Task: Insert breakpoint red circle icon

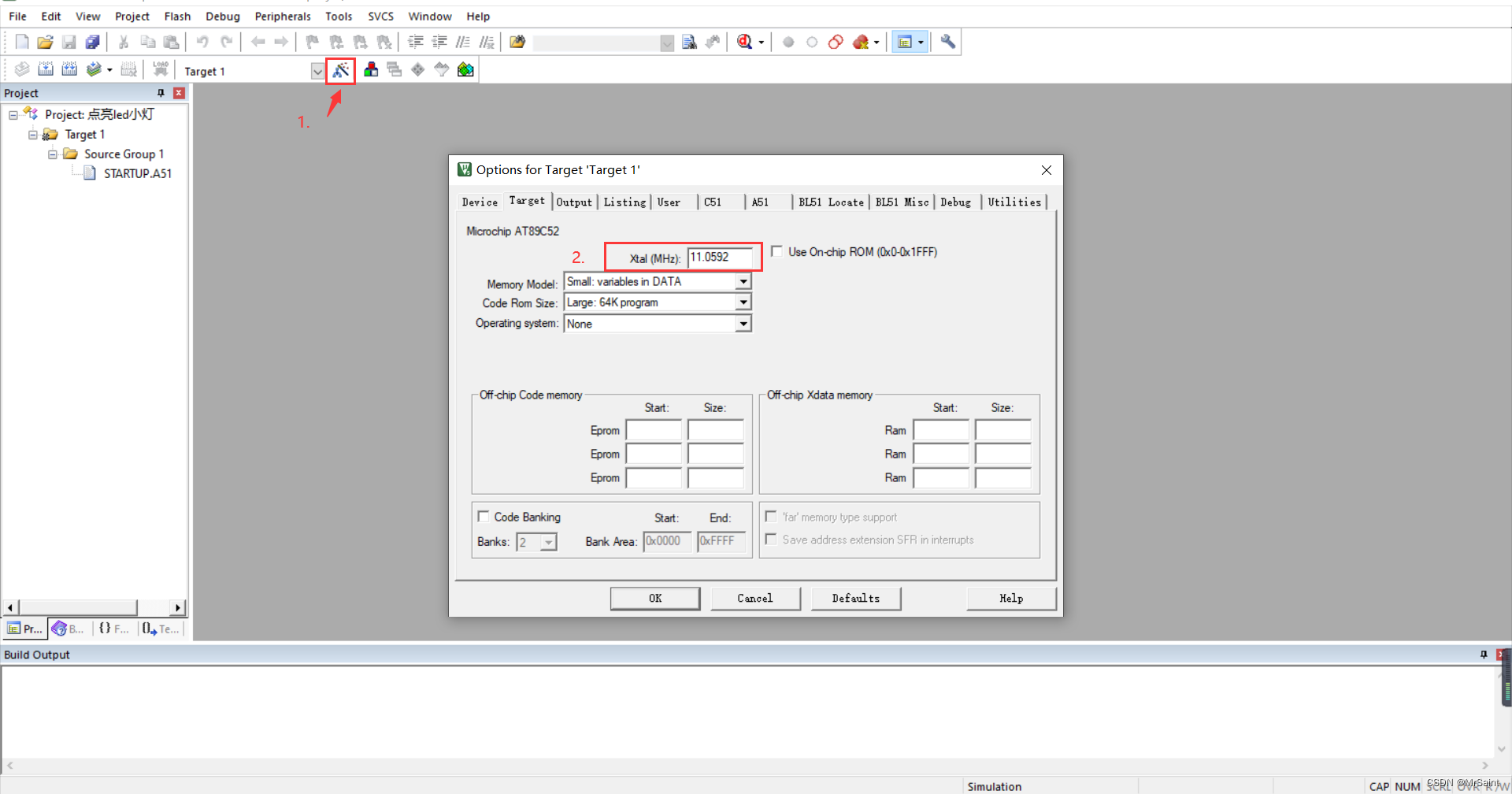Action: [x=788, y=42]
